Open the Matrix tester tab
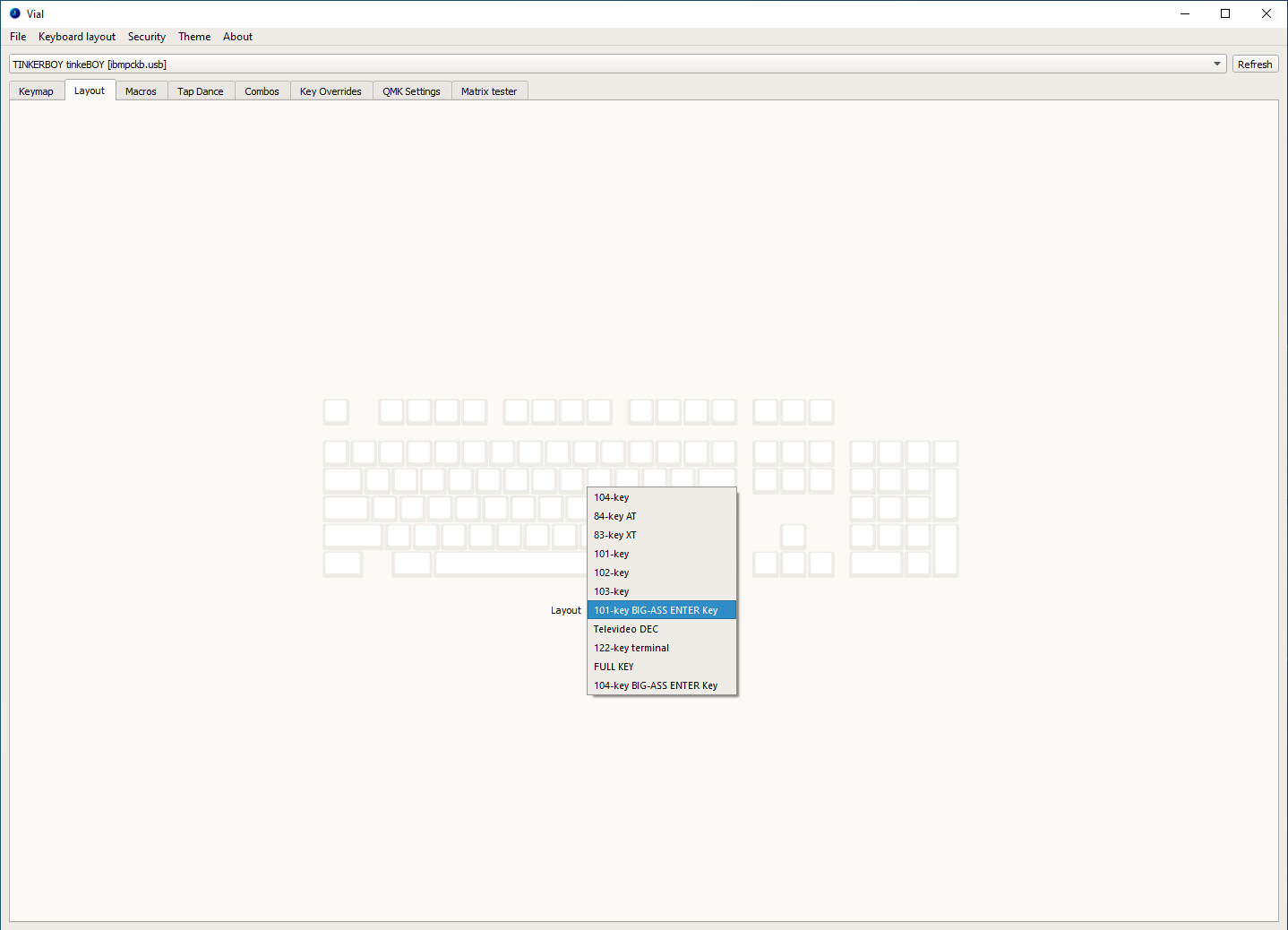 click(489, 91)
